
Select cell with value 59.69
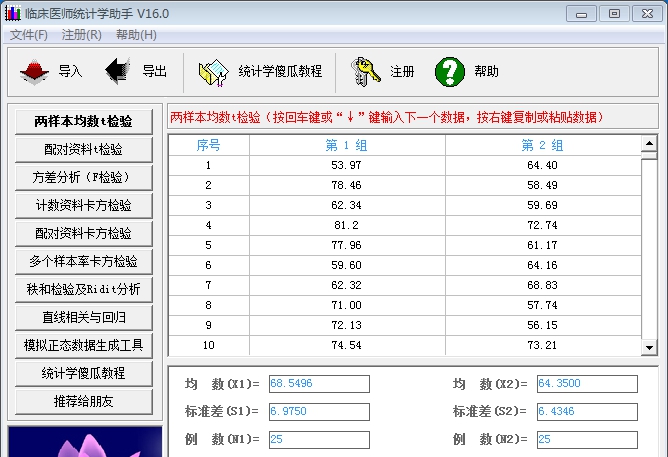[x=543, y=205]
